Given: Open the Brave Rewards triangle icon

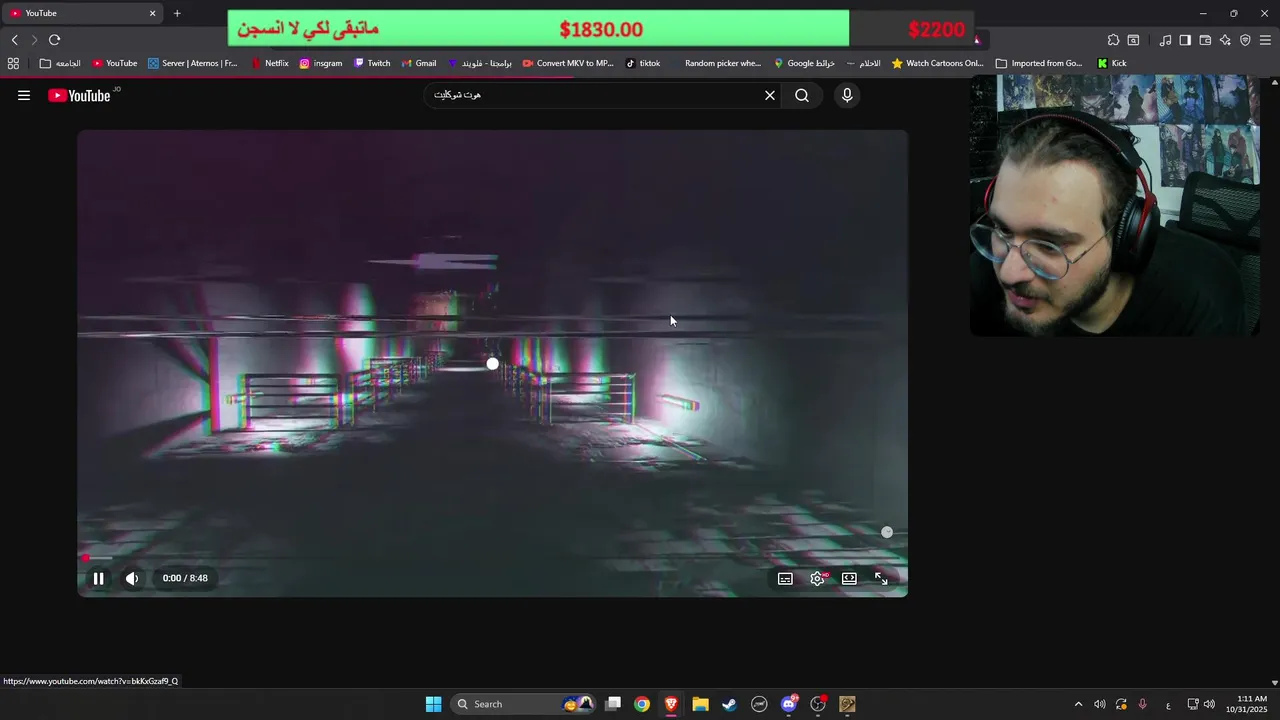Looking at the screenshot, I should [977, 40].
